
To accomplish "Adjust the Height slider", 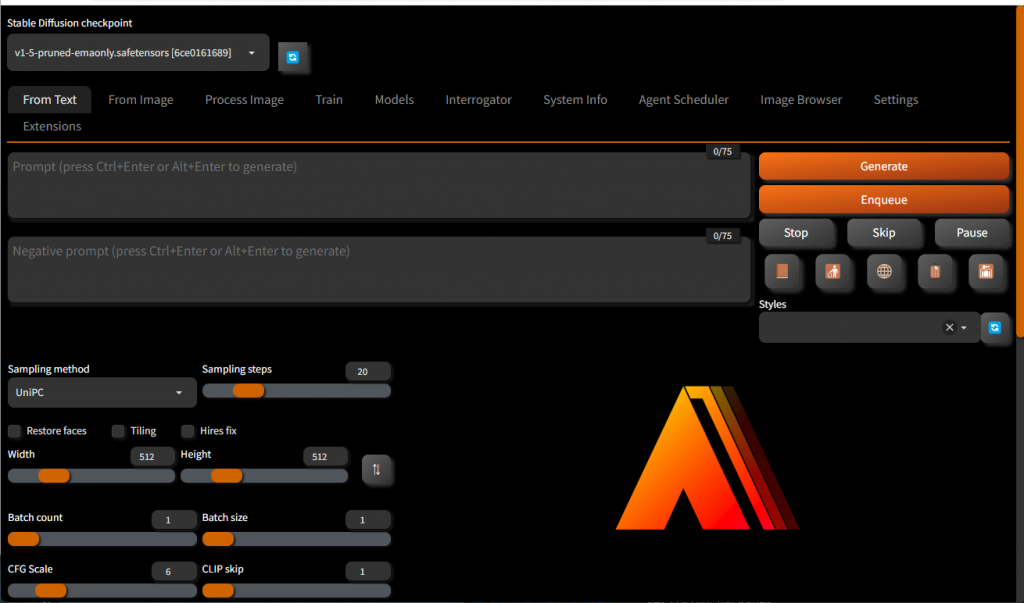I will click(264, 476).
